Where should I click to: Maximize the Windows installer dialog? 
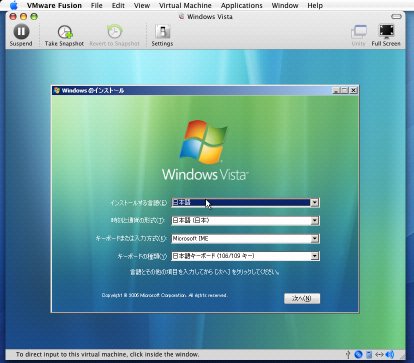344,90
